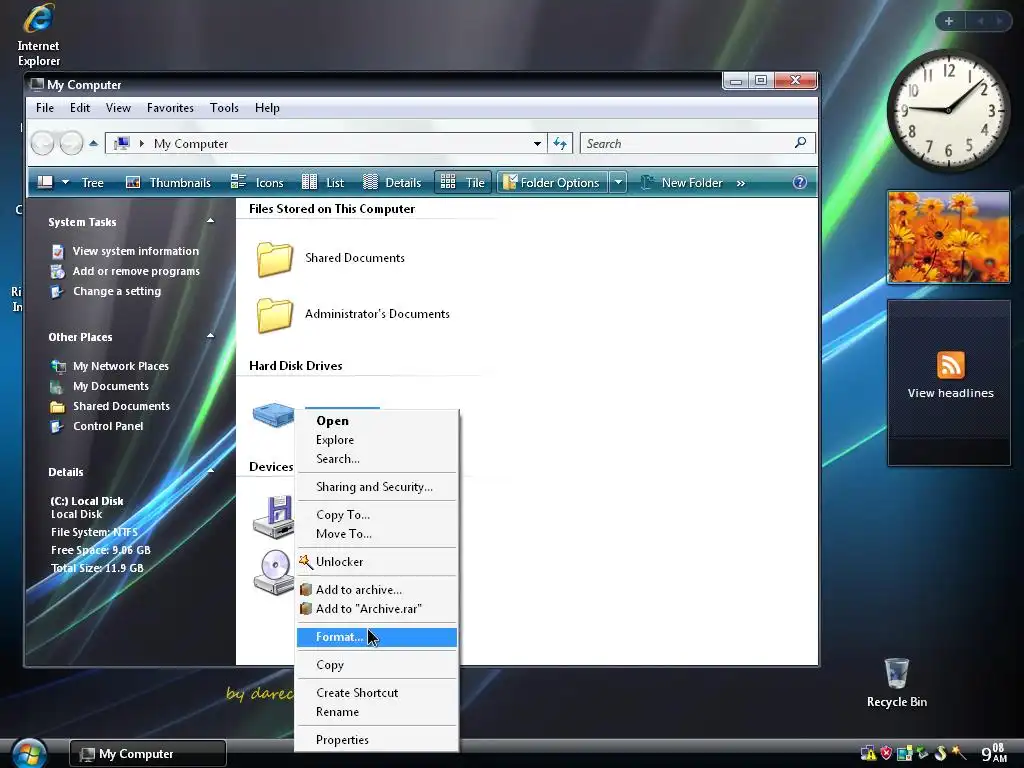Screen dimensions: 1024x768
Task: Select the CD drive icon
Action: point(274,572)
